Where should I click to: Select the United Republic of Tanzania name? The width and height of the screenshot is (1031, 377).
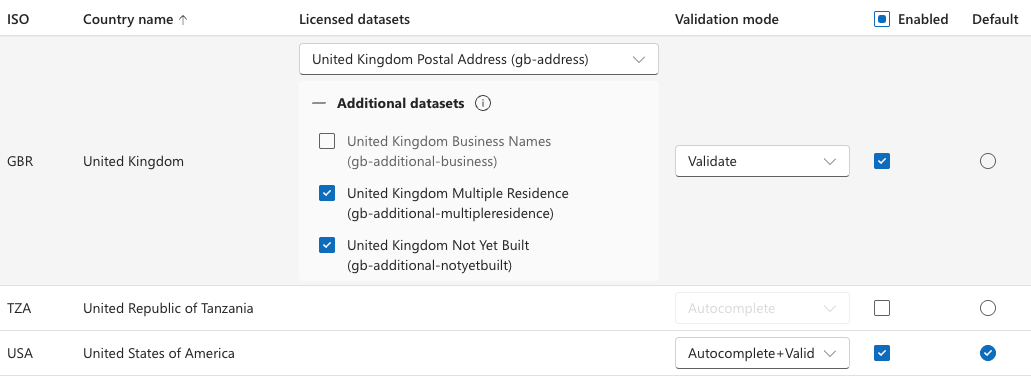tap(168, 308)
